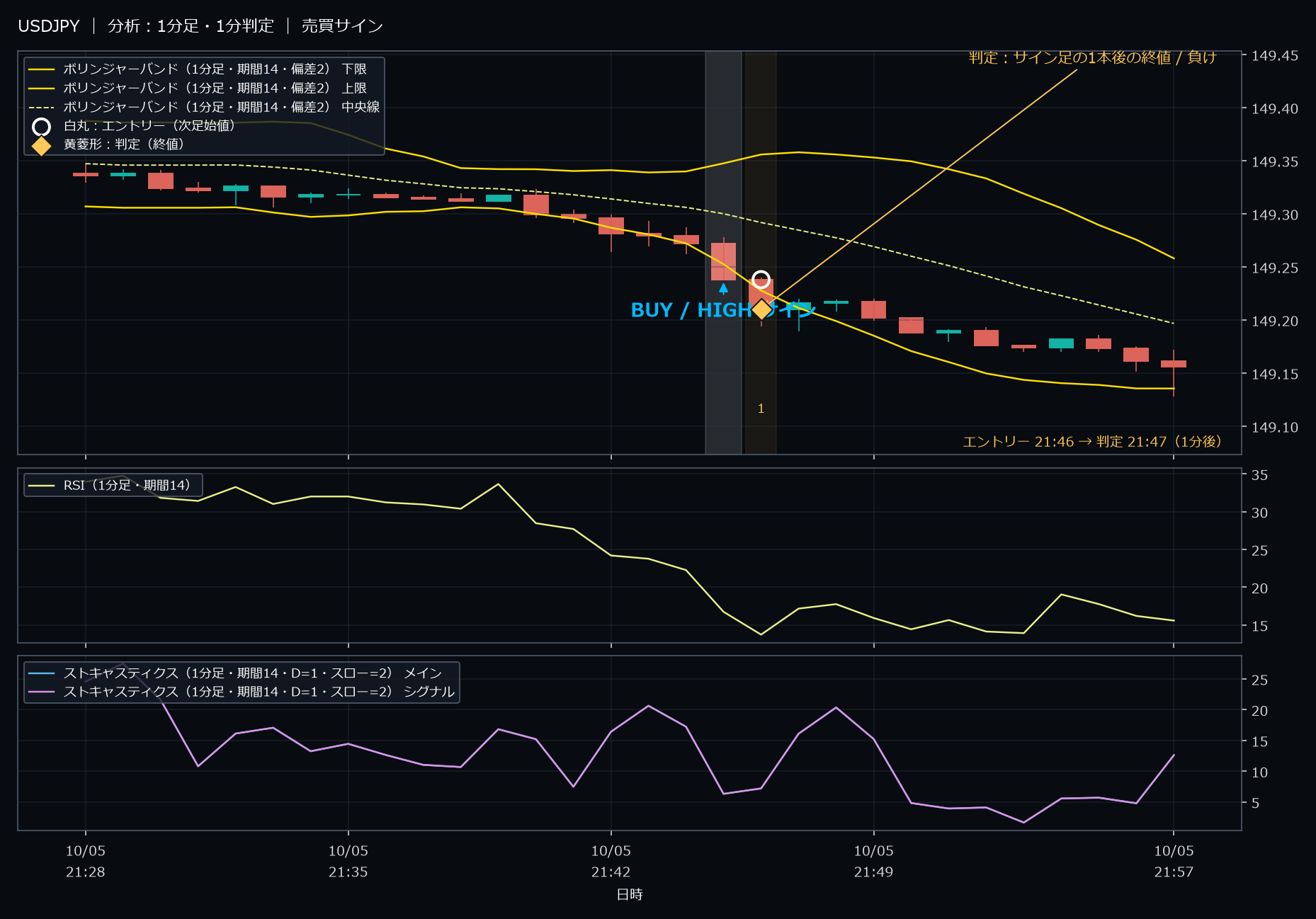The image size is (1316, 919).
Task: Click the Bollinger band 下限 legend entry
Action: (x=198, y=69)
